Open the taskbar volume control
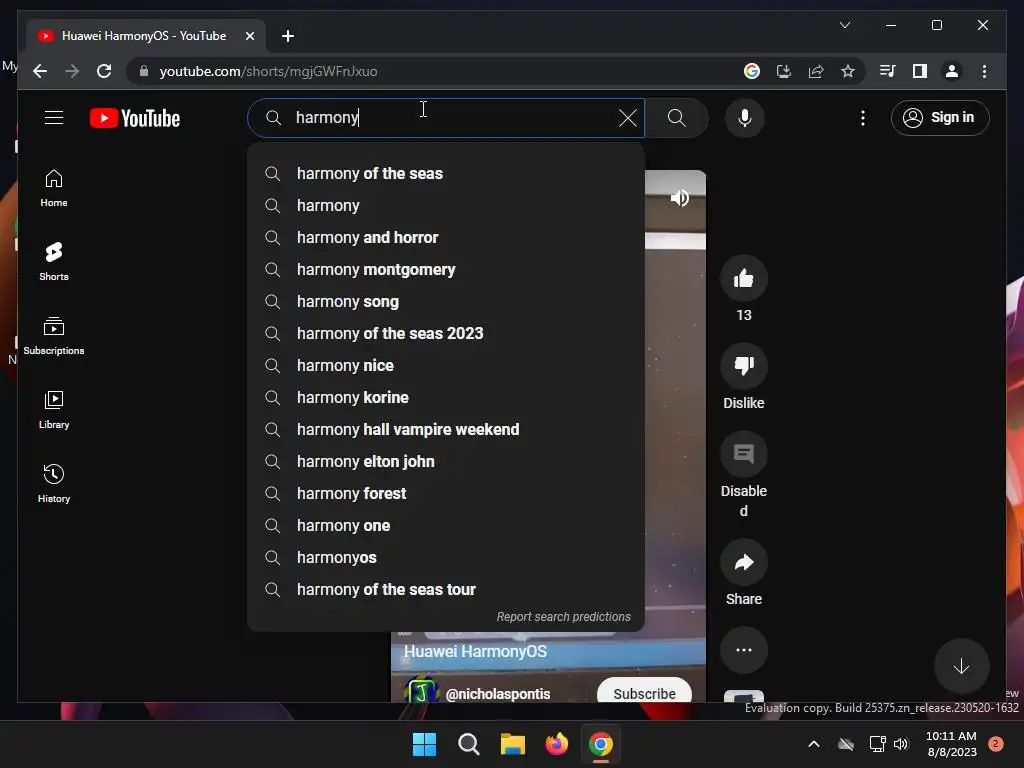Image resolution: width=1024 pixels, height=768 pixels. click(902, 744)
